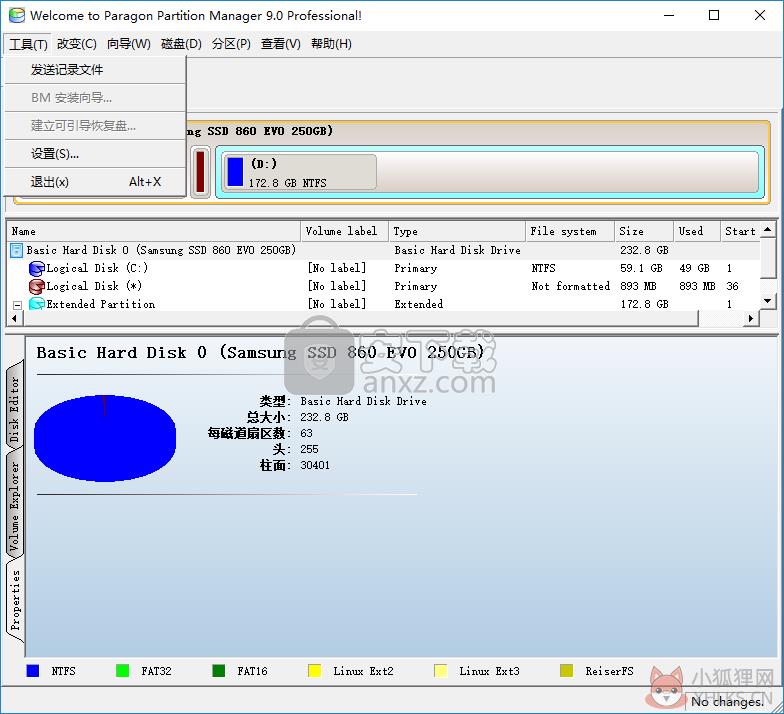Viewport: 784px width, 714px height.
Task: Minimize the Paragon Partition Manager window
Action: [669, 16]
